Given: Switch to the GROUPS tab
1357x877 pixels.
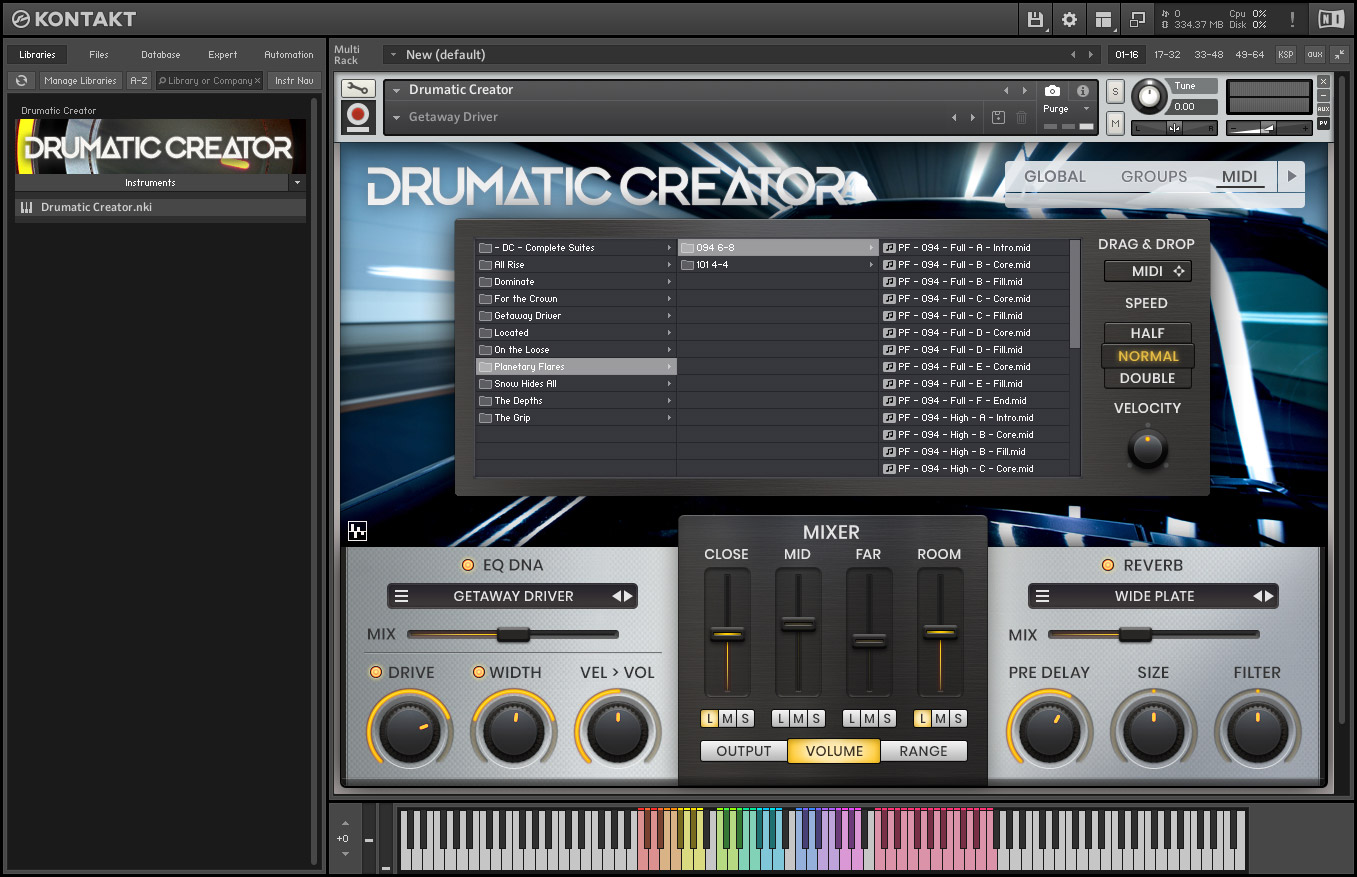Looking at the screenshot, I should point(1153,177).
